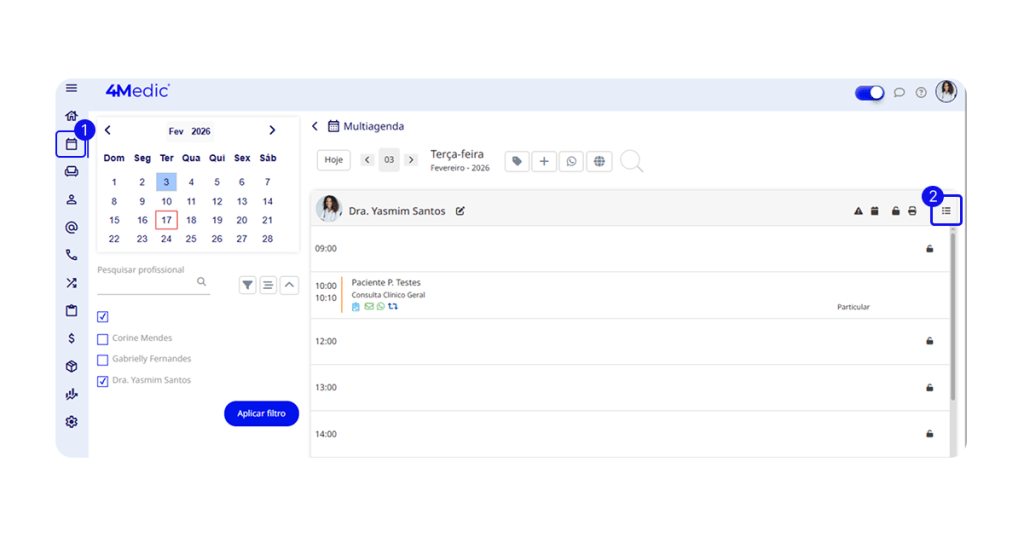Open the list view icon for agenda
Viewport: 1024px width, 537px height.
[x=946, y=210]
